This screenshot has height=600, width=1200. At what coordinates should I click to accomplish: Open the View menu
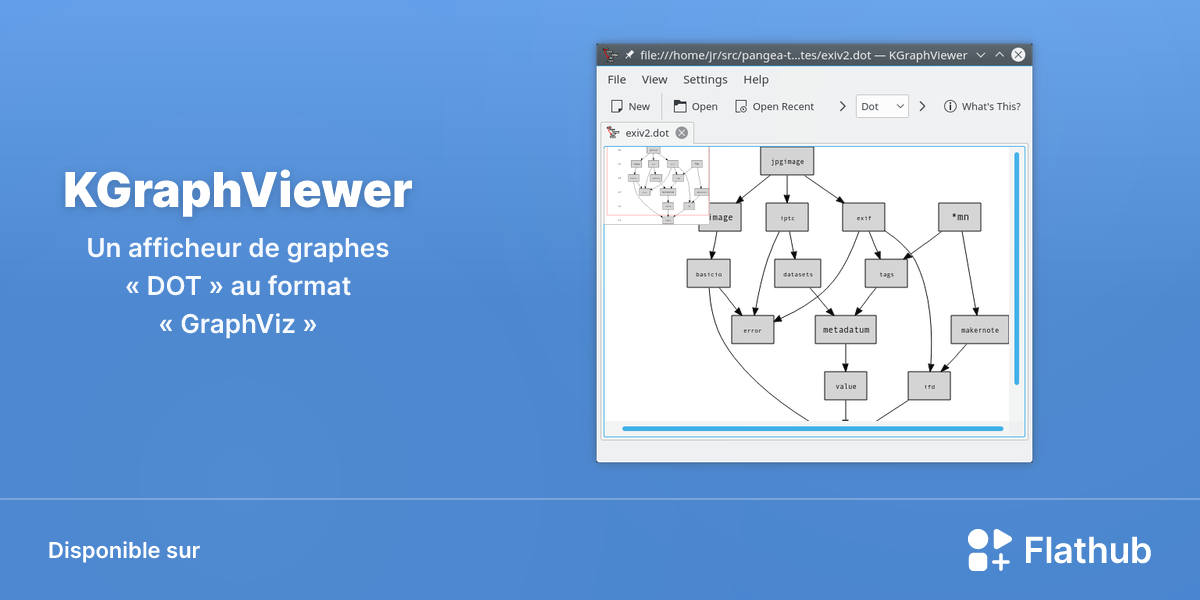pos(654,80)
